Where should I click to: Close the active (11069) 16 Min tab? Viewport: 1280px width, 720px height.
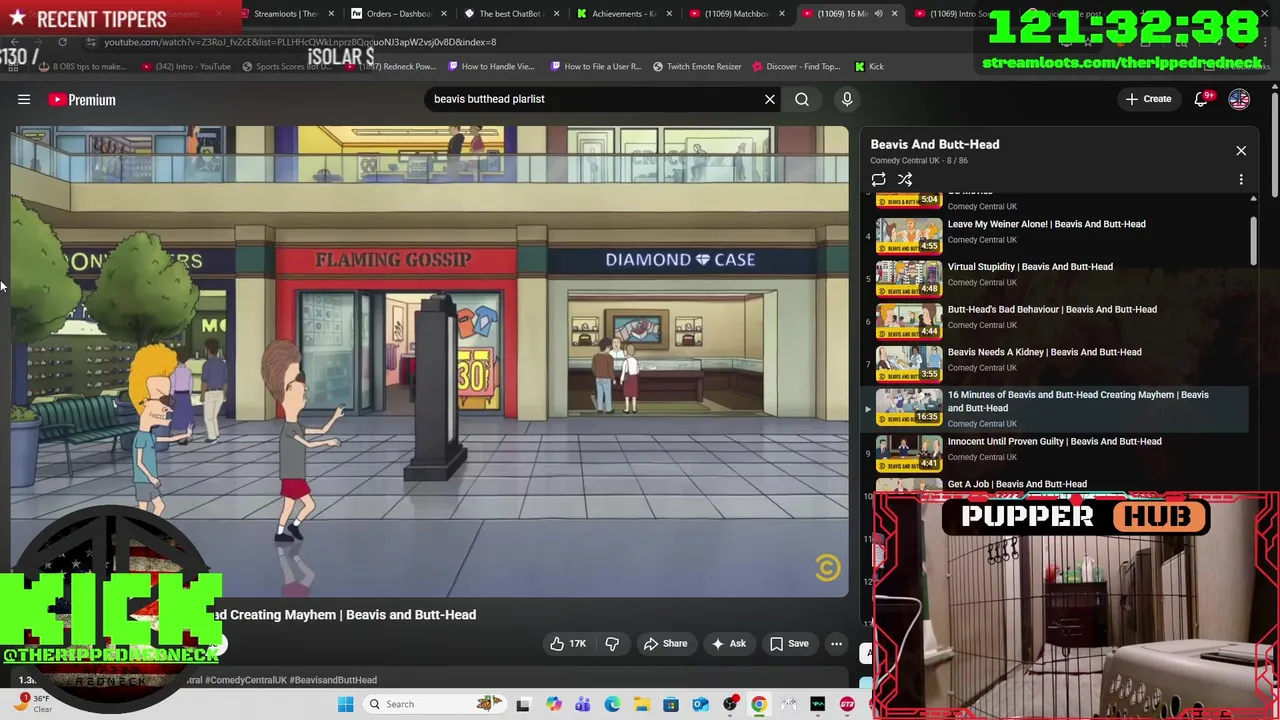click(x=894, y=14)
